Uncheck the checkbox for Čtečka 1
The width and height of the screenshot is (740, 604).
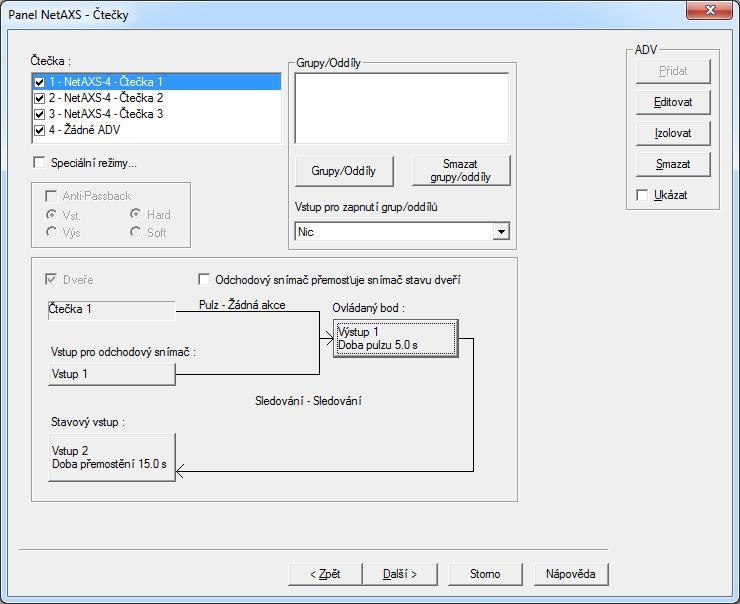click(40, 83)
